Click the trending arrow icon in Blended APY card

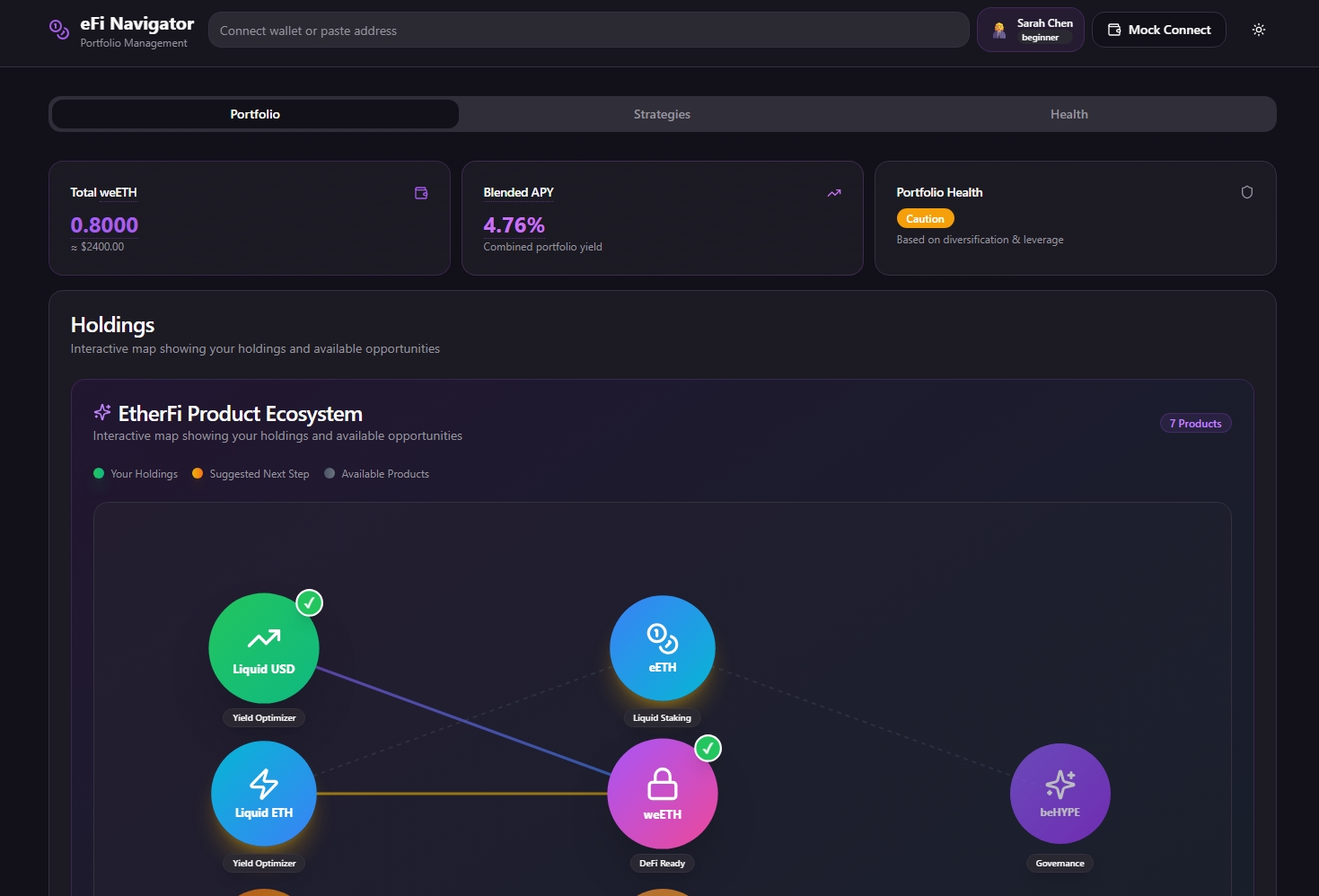[834, 193]
